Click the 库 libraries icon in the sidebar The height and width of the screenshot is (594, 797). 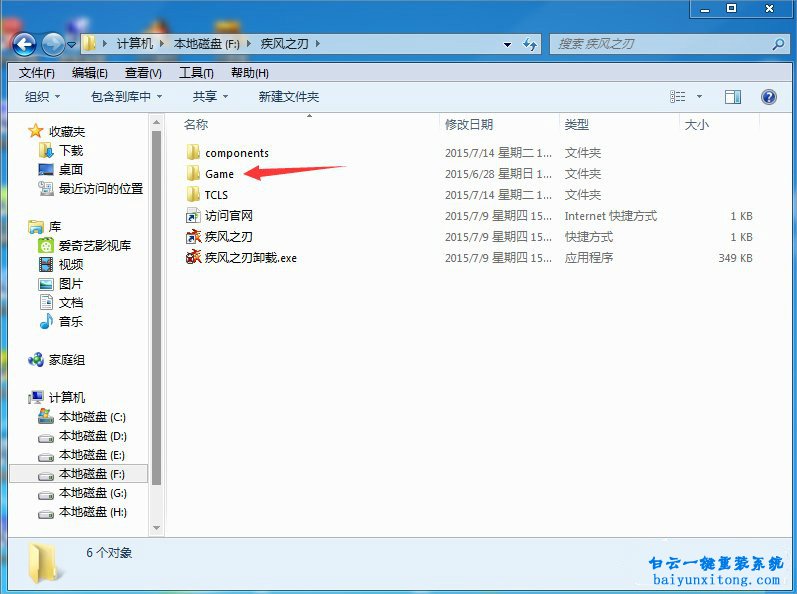click(x=36, y=226)
